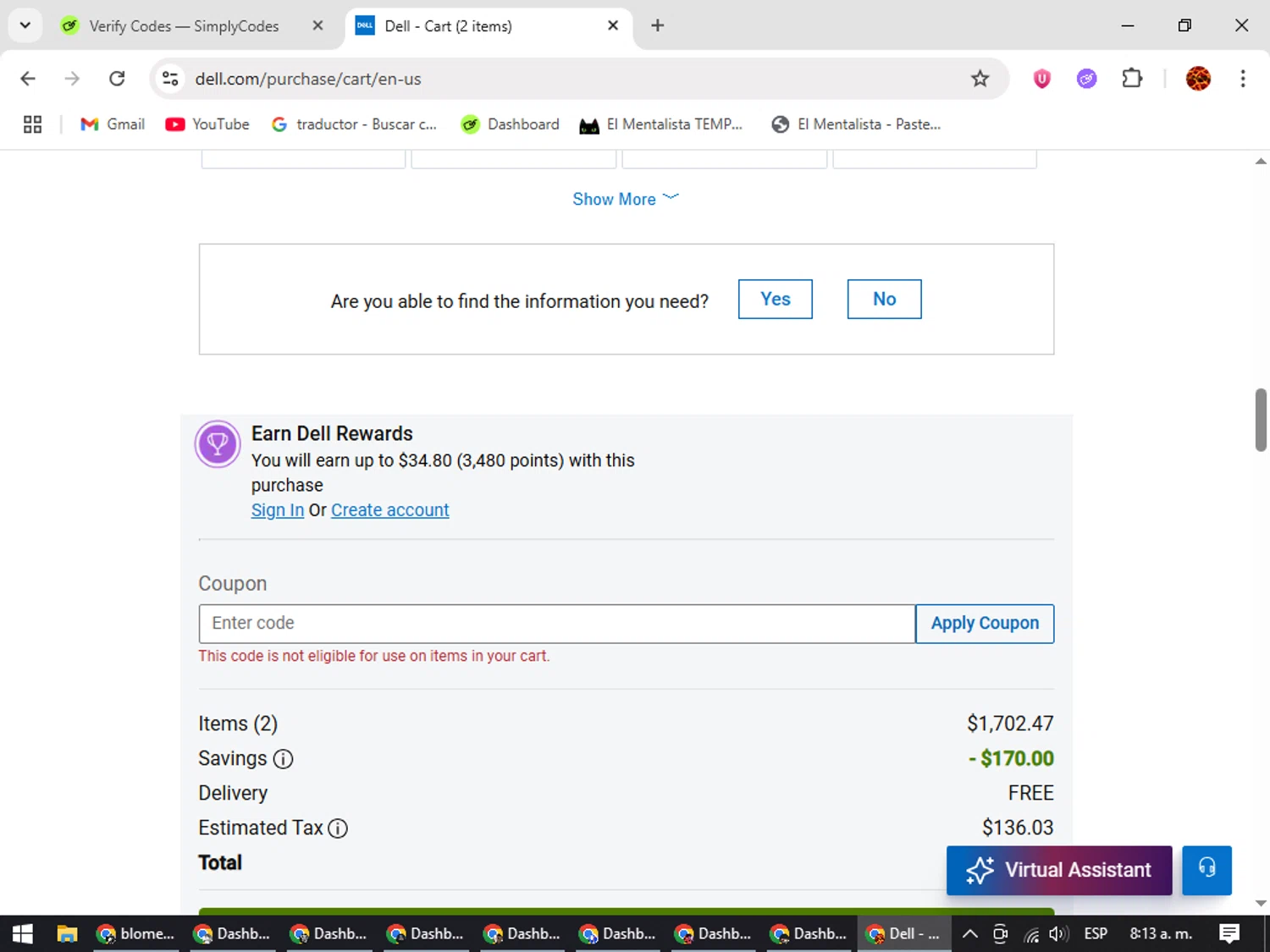Screen dimensions: 1270x952
Task: Open the traductor Google search bookmark
Action: click(354, 124)
